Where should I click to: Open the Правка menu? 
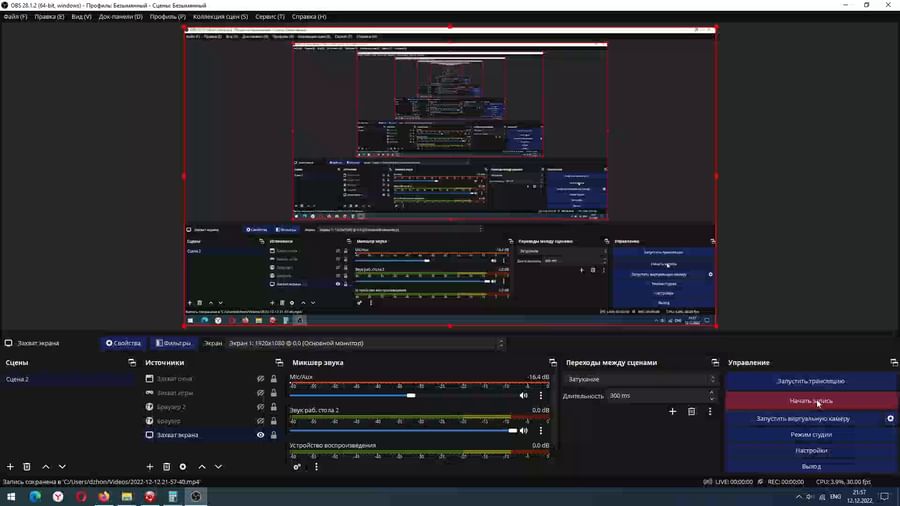pyautogui.click(x=49, y=17)
